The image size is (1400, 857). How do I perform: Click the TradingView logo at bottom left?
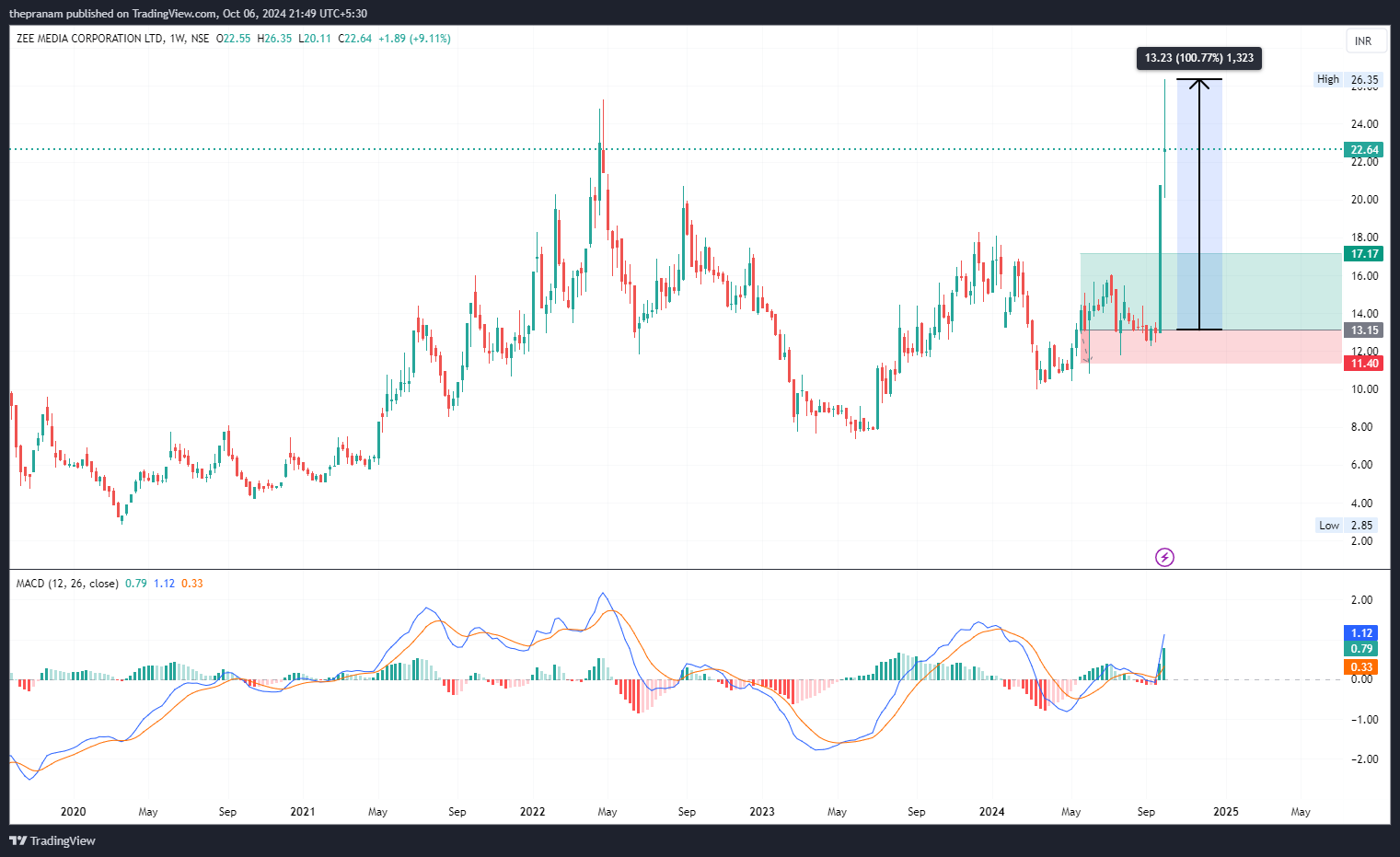click(52, 840)
